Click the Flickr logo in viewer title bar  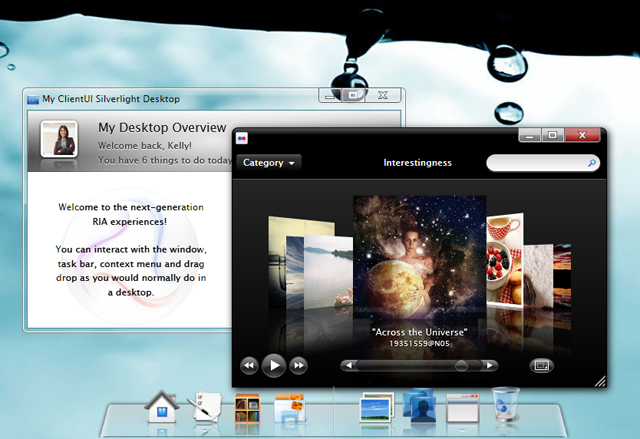[242, 138]
